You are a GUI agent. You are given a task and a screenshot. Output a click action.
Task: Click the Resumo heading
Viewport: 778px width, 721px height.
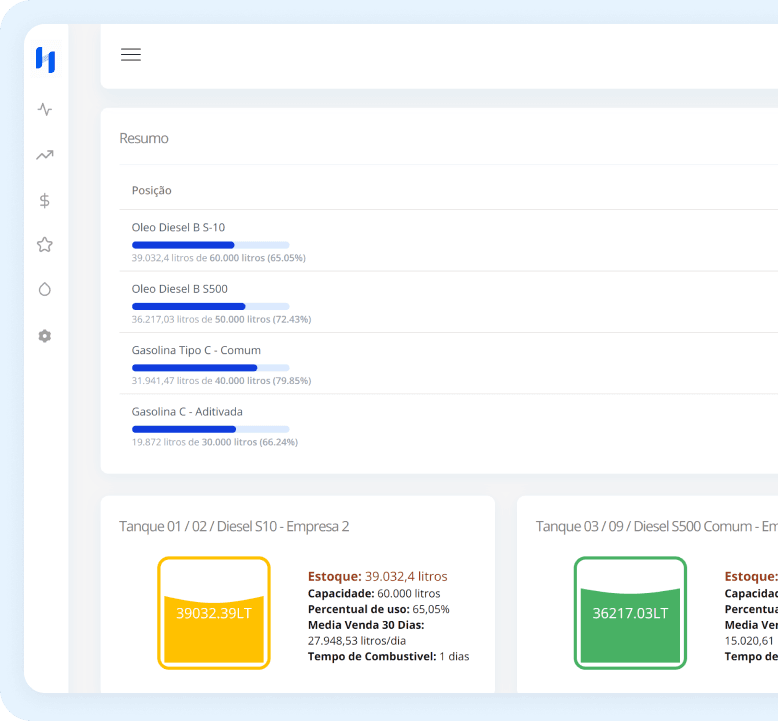pos(144,138)
